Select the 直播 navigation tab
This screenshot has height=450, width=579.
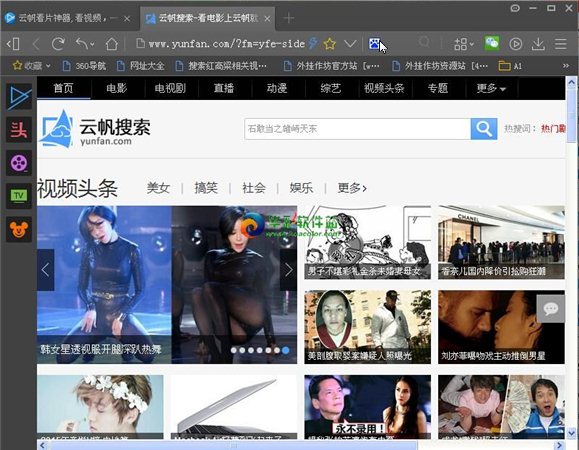(224, 88)
